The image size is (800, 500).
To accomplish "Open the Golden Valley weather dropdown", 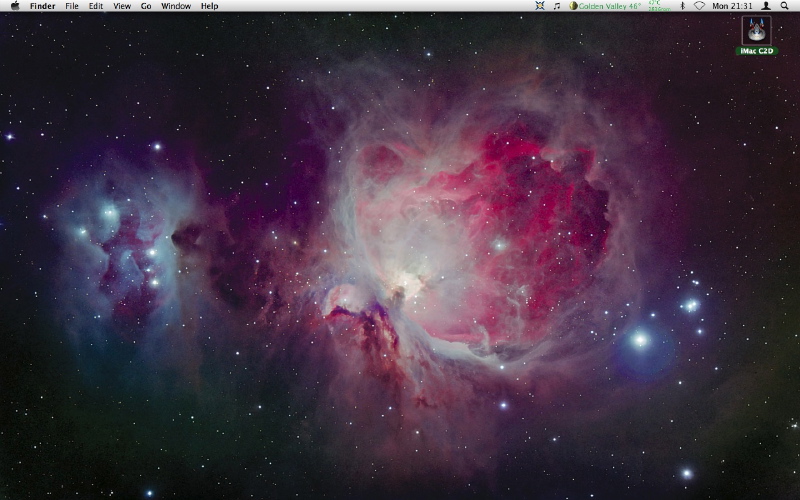I will tap(610, 6).
